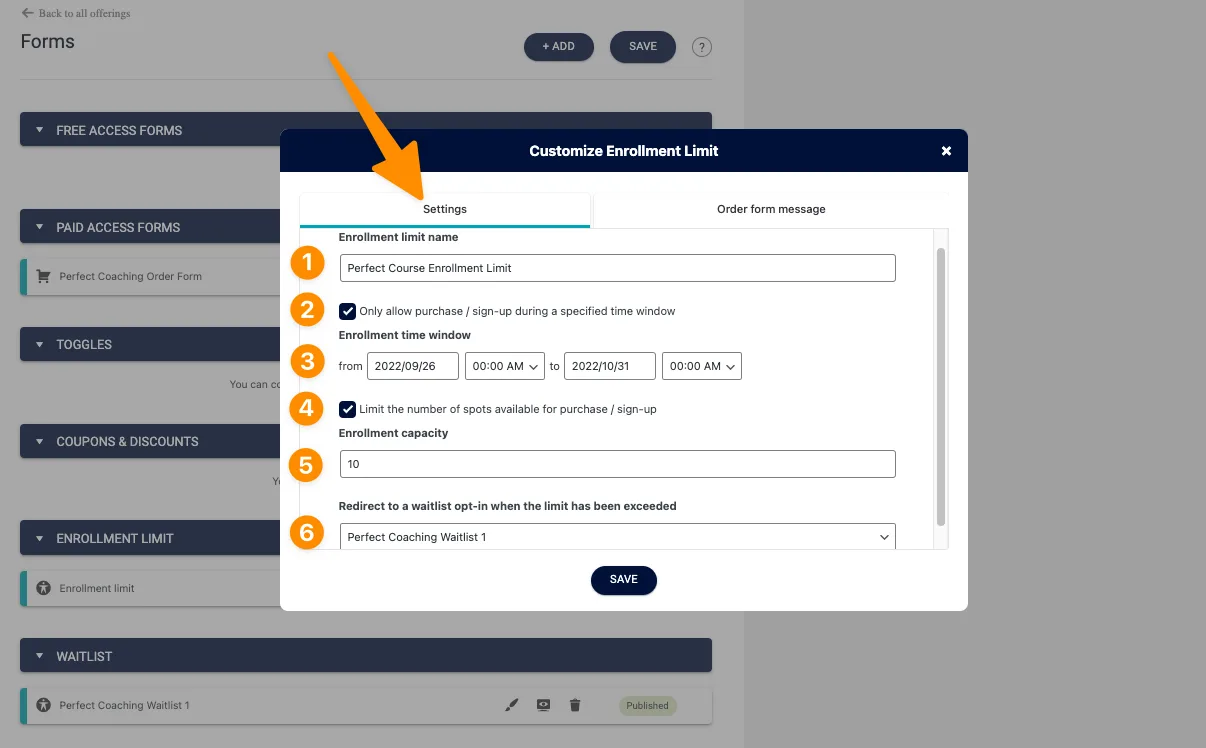Preview Perfect Coaching Waitlist 1 with the eye icon
The image size is (1206, 748).
click(x=543, y=705)
